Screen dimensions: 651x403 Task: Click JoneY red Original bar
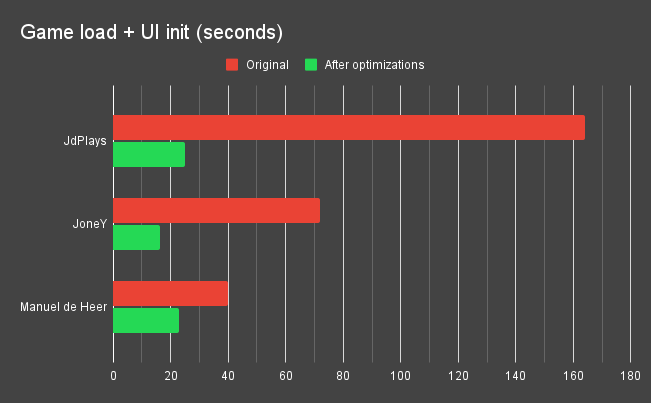[x=216, y=210]
